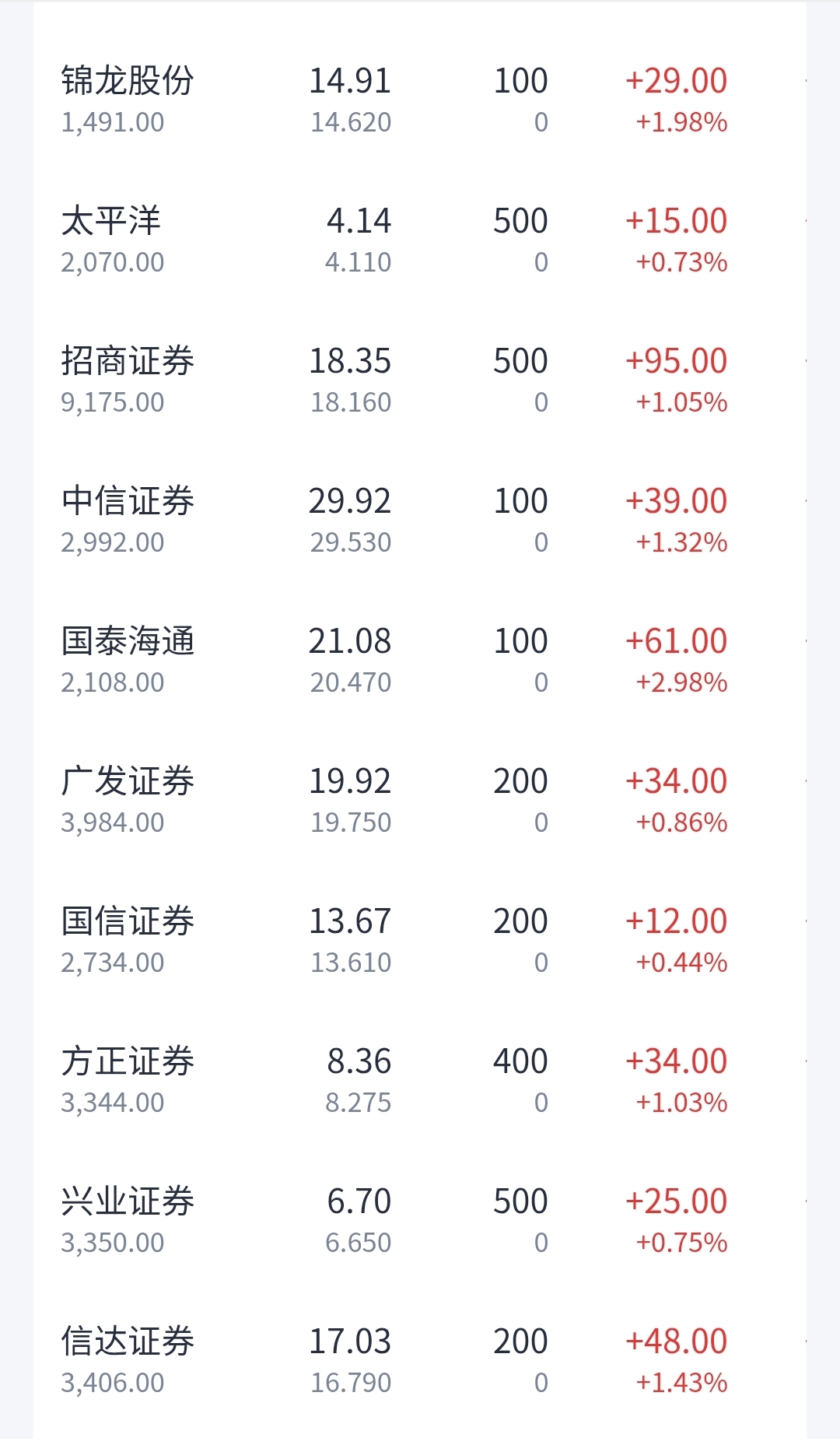Open the 兴业证券 holding entry
Viewport: 840px width, 1452px height.
420,1221
